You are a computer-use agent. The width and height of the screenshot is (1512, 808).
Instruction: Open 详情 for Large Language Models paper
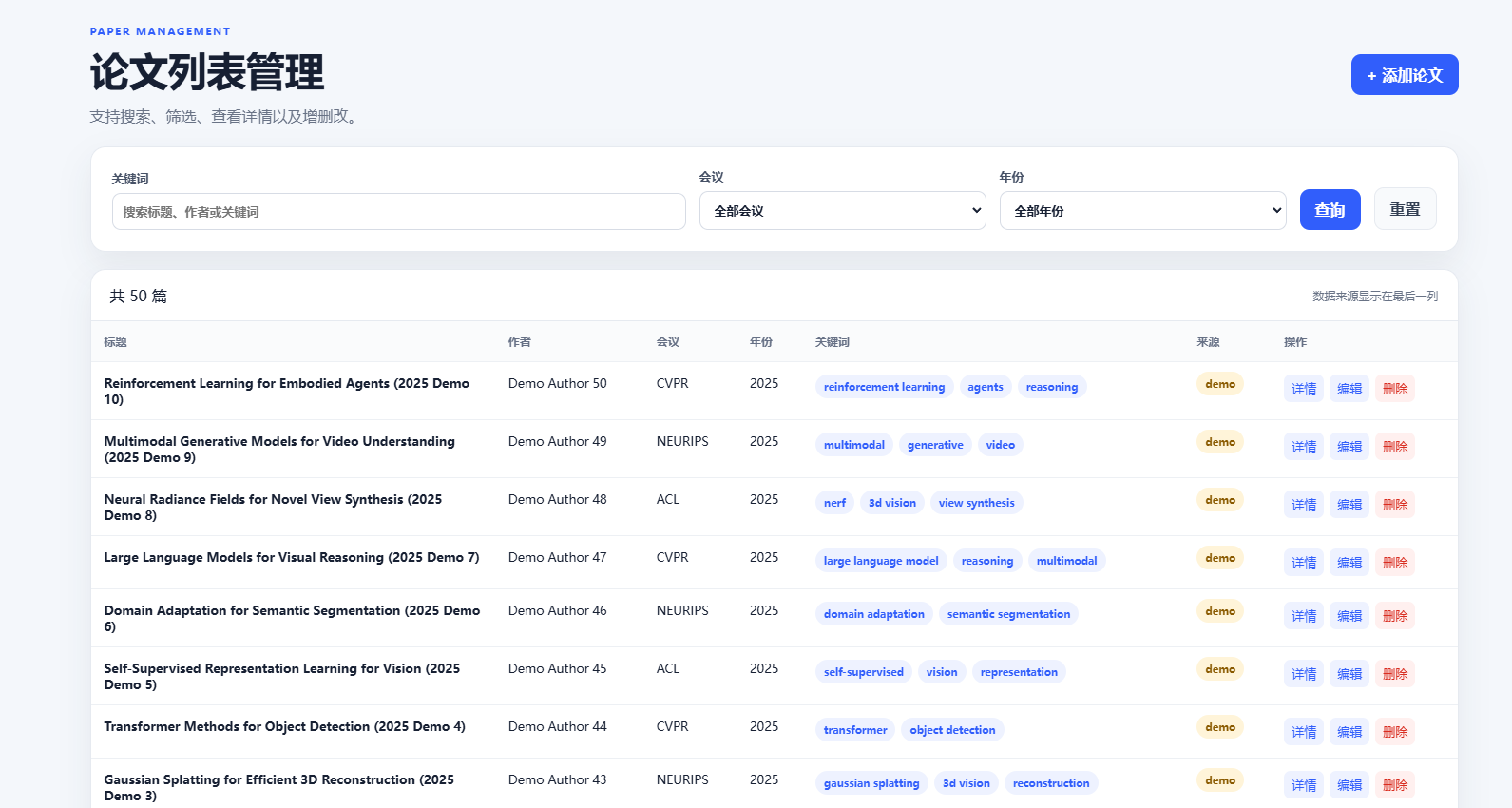coord(1304,562)
